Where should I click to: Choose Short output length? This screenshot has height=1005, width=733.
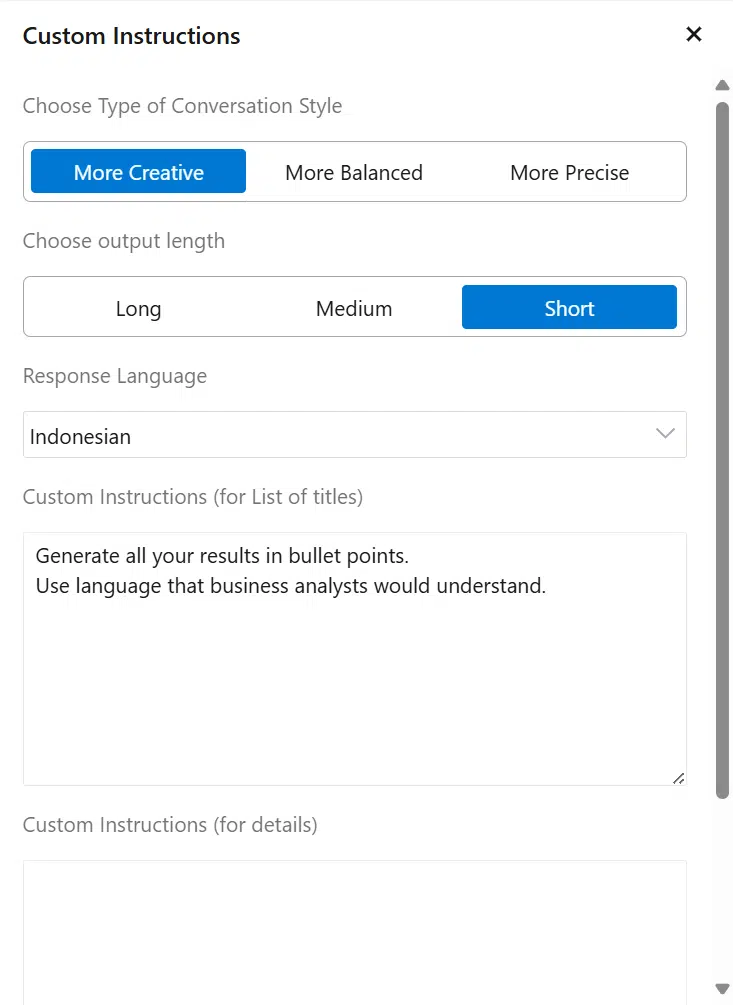click(569, 308)
